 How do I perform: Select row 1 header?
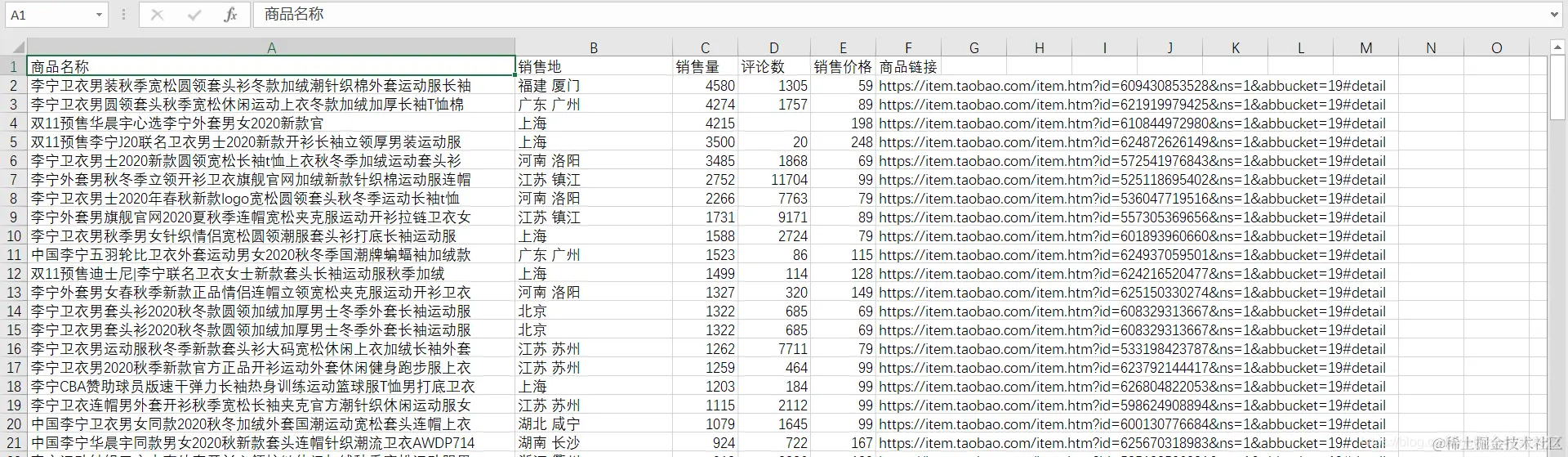14,66
